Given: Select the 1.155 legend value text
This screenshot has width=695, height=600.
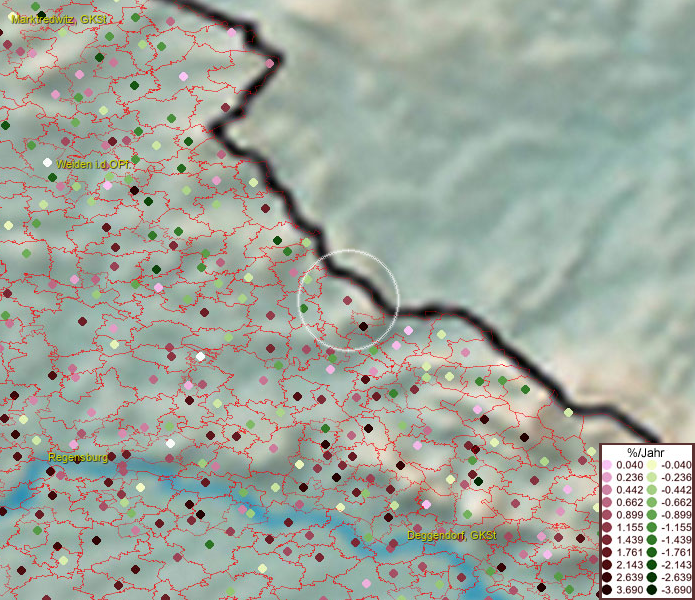Looking at the screenshot, I should point(629,527).
